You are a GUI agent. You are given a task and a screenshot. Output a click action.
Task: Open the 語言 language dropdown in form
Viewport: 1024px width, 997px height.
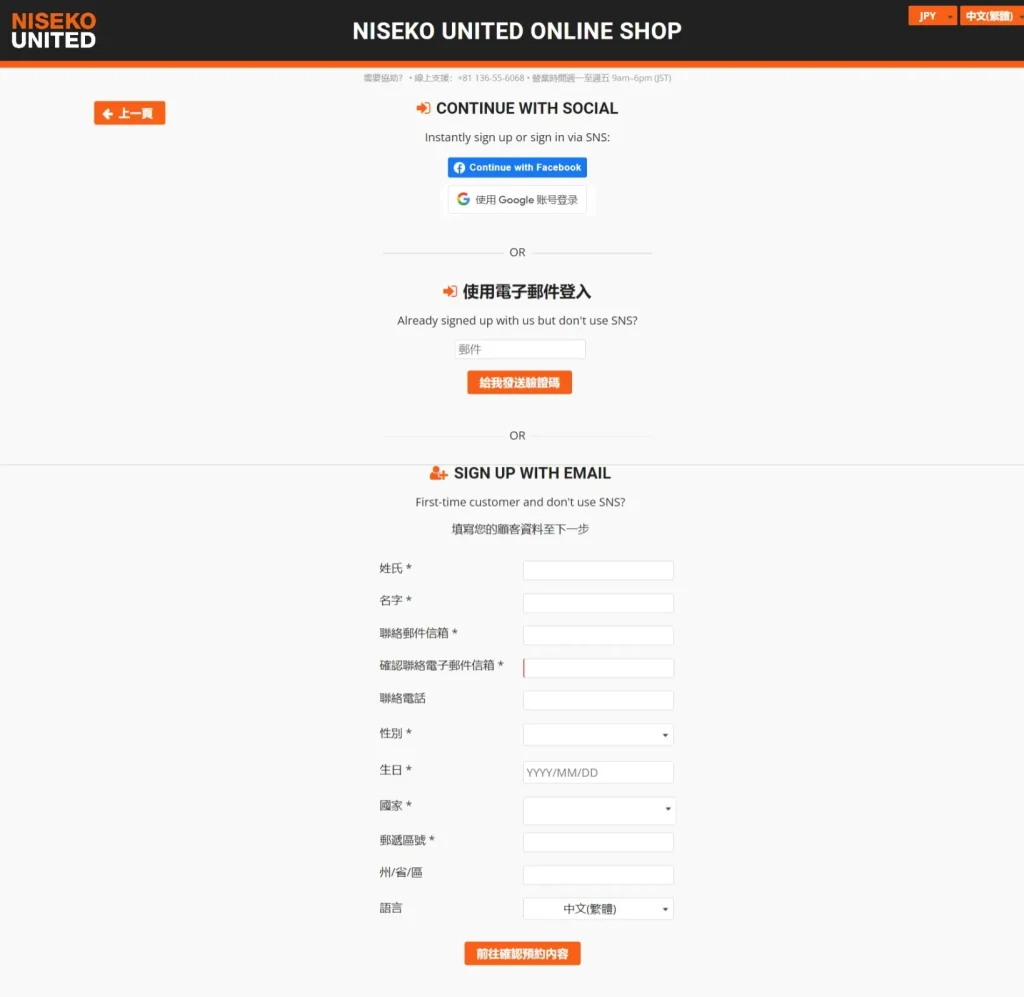point(598,909)
